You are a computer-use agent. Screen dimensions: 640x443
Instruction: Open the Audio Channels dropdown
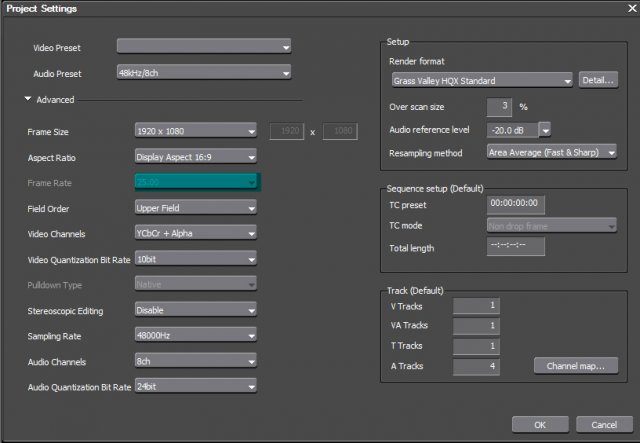[x=196, y=361]
